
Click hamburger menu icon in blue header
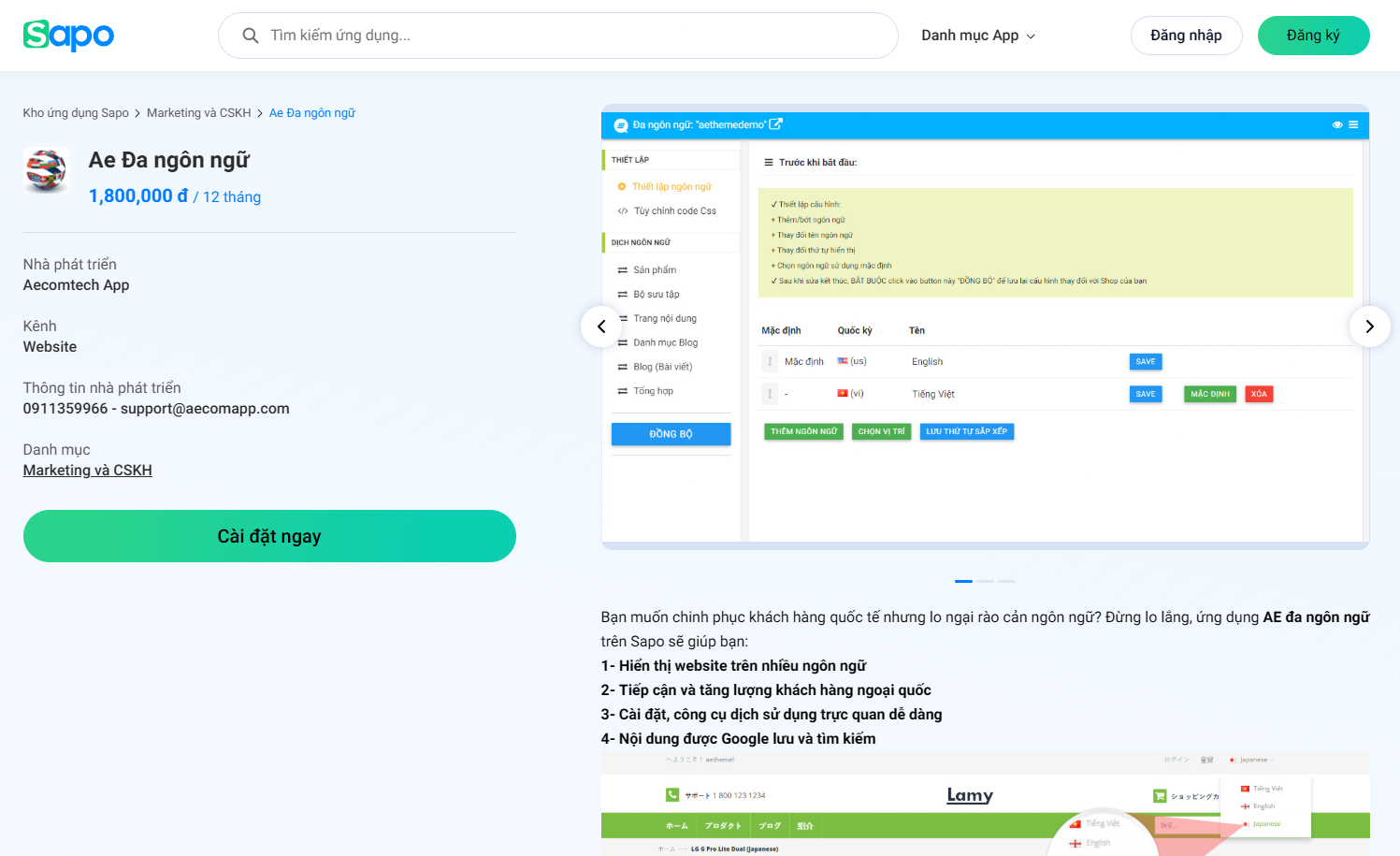click(1353, 124)
